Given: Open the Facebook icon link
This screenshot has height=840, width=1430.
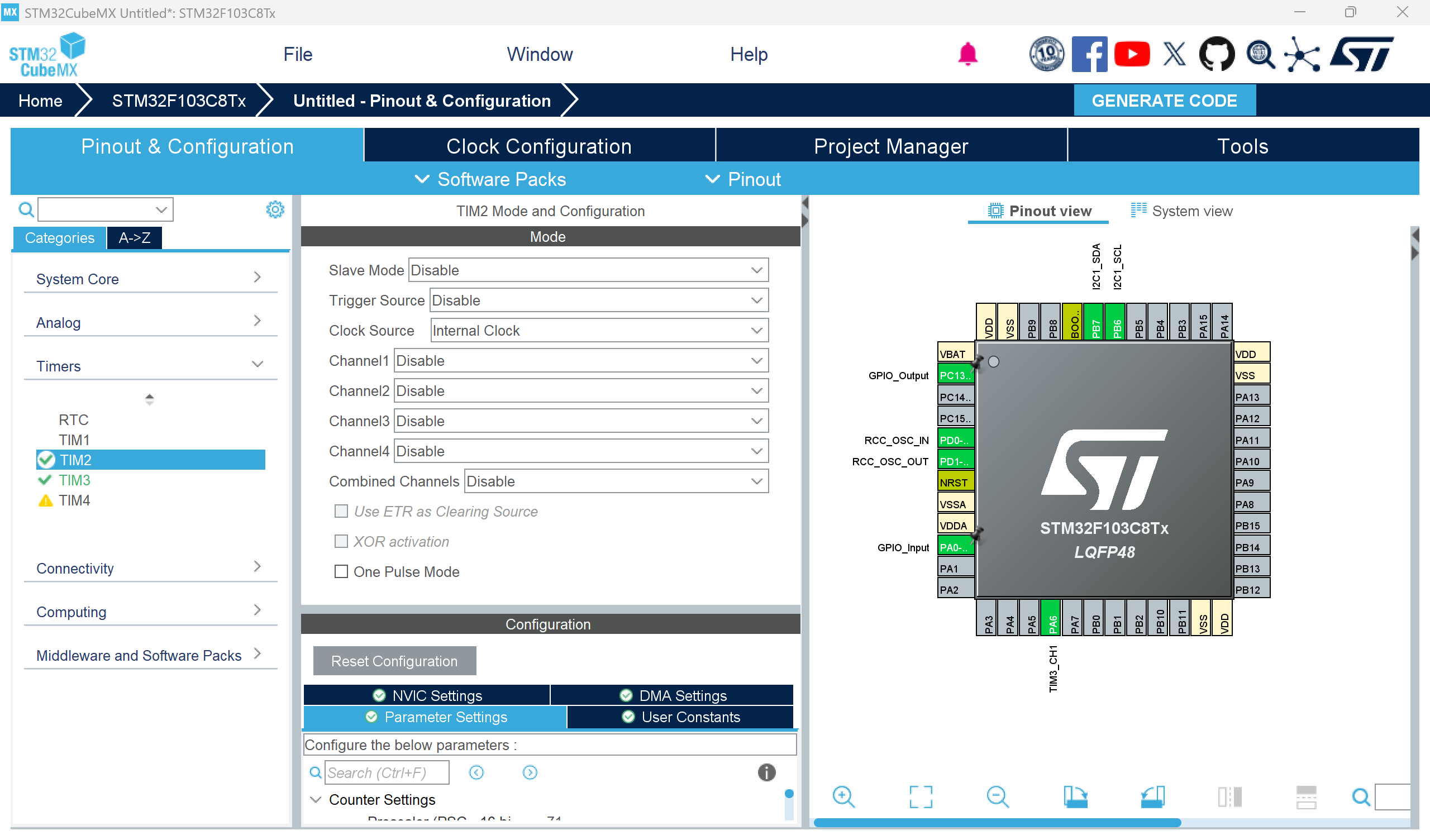Looking at the screenshot, I should [x=1089, y=55].
